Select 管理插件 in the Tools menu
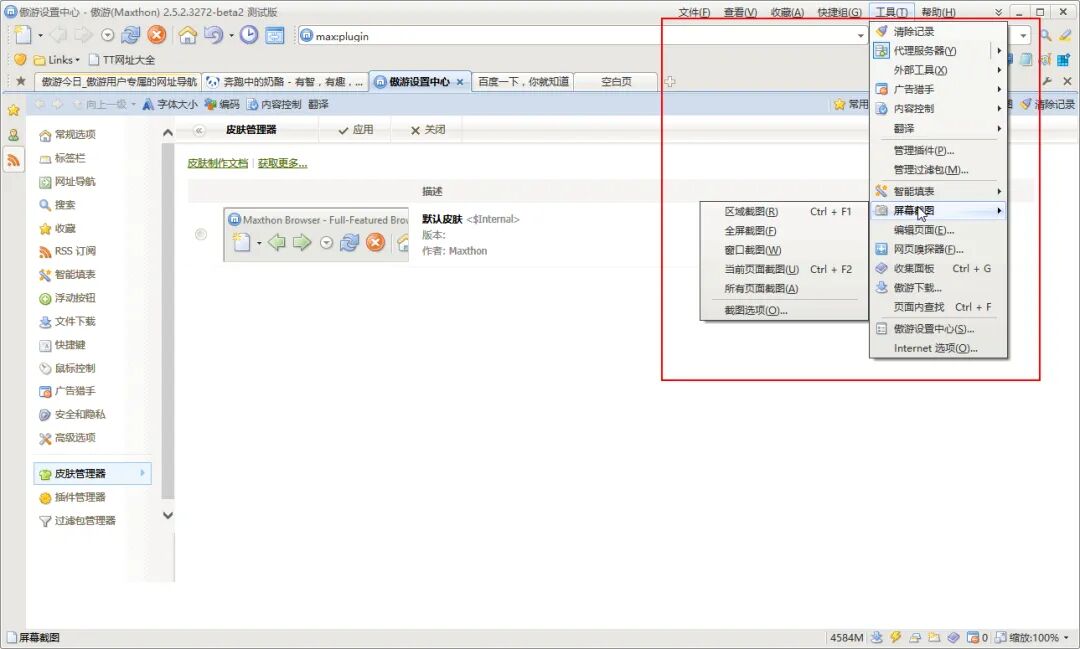1080x649 pixels. (x=938, y=150)
